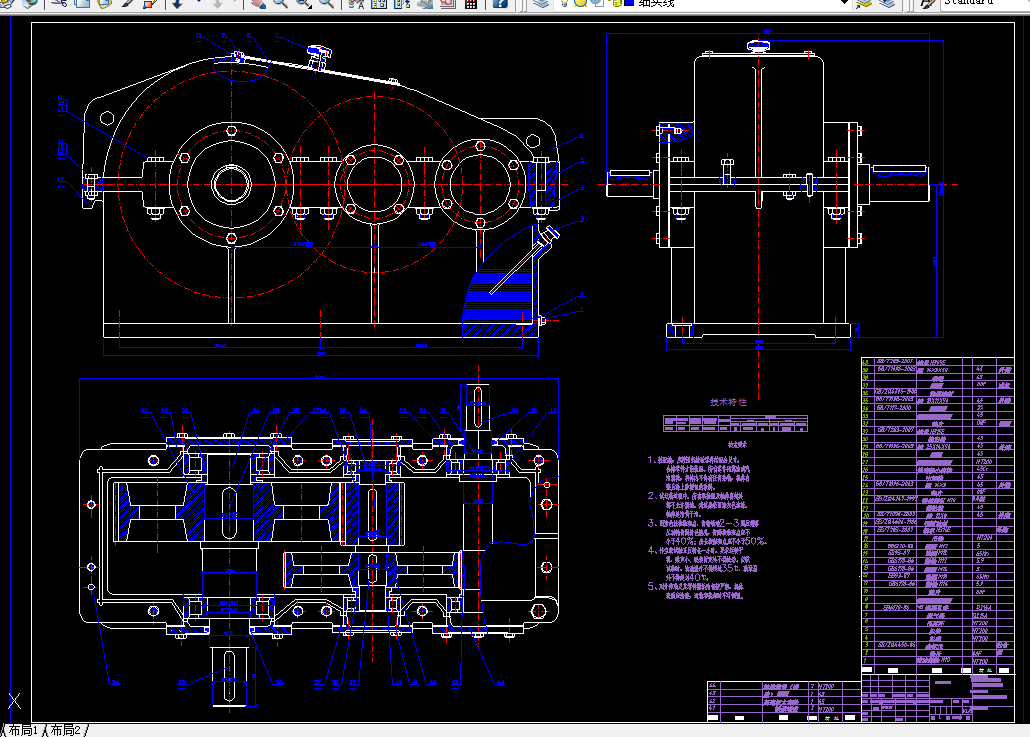
Task: Open the QuickCalc calculator icon
Action: 471,3
